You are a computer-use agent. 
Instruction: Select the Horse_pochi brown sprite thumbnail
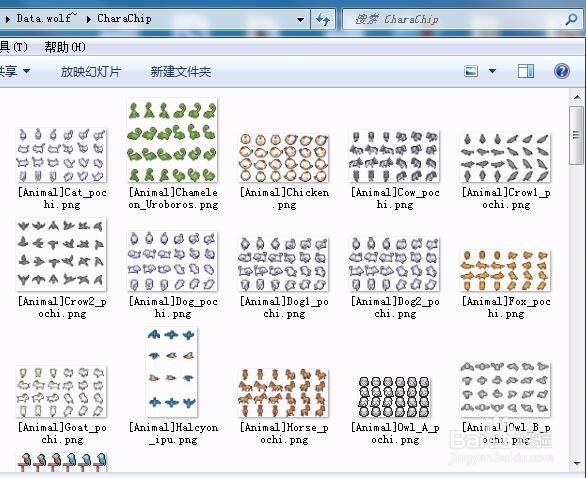284,393
